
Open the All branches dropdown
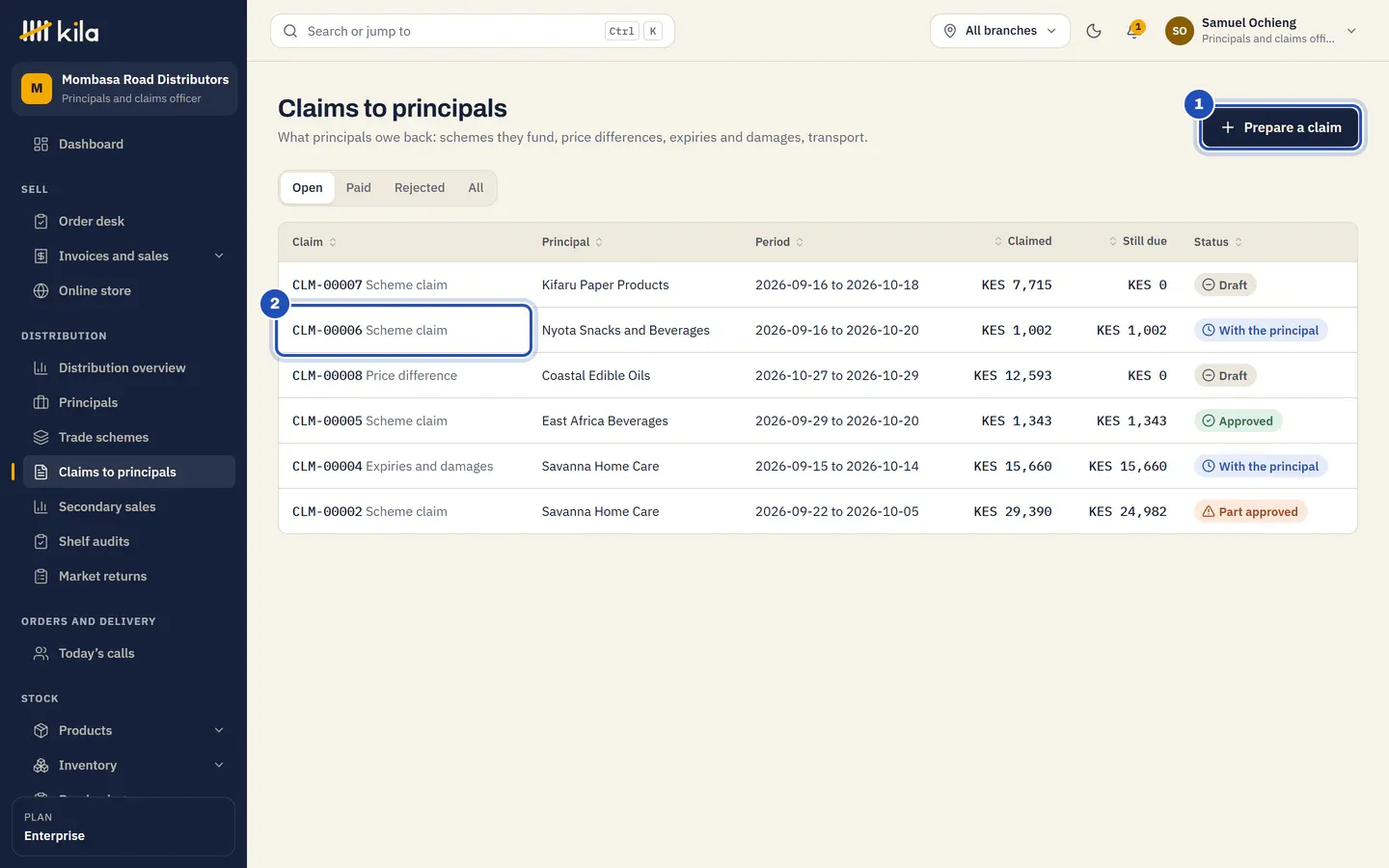1000,31
